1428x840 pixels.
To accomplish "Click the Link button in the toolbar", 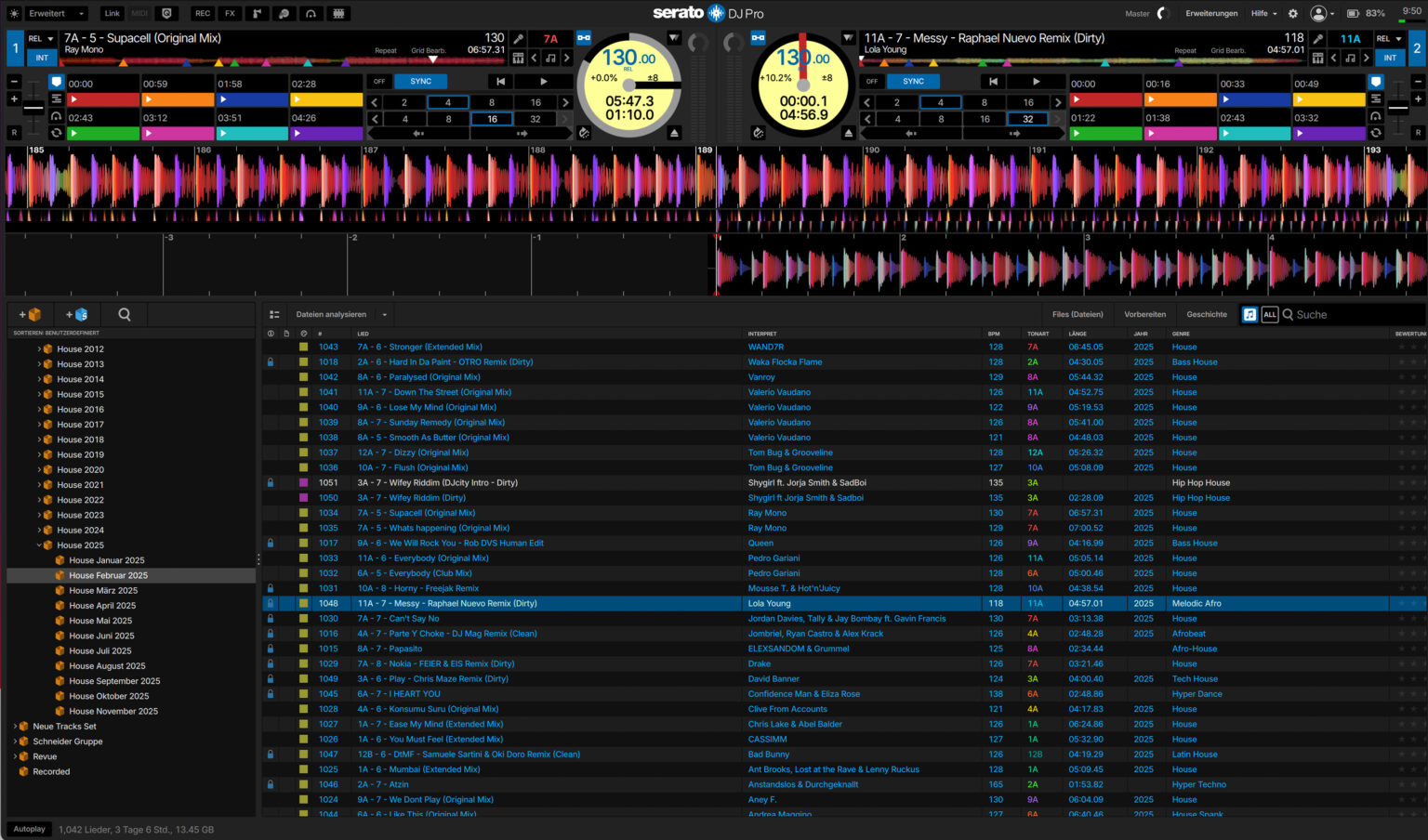I will [112, 13].
